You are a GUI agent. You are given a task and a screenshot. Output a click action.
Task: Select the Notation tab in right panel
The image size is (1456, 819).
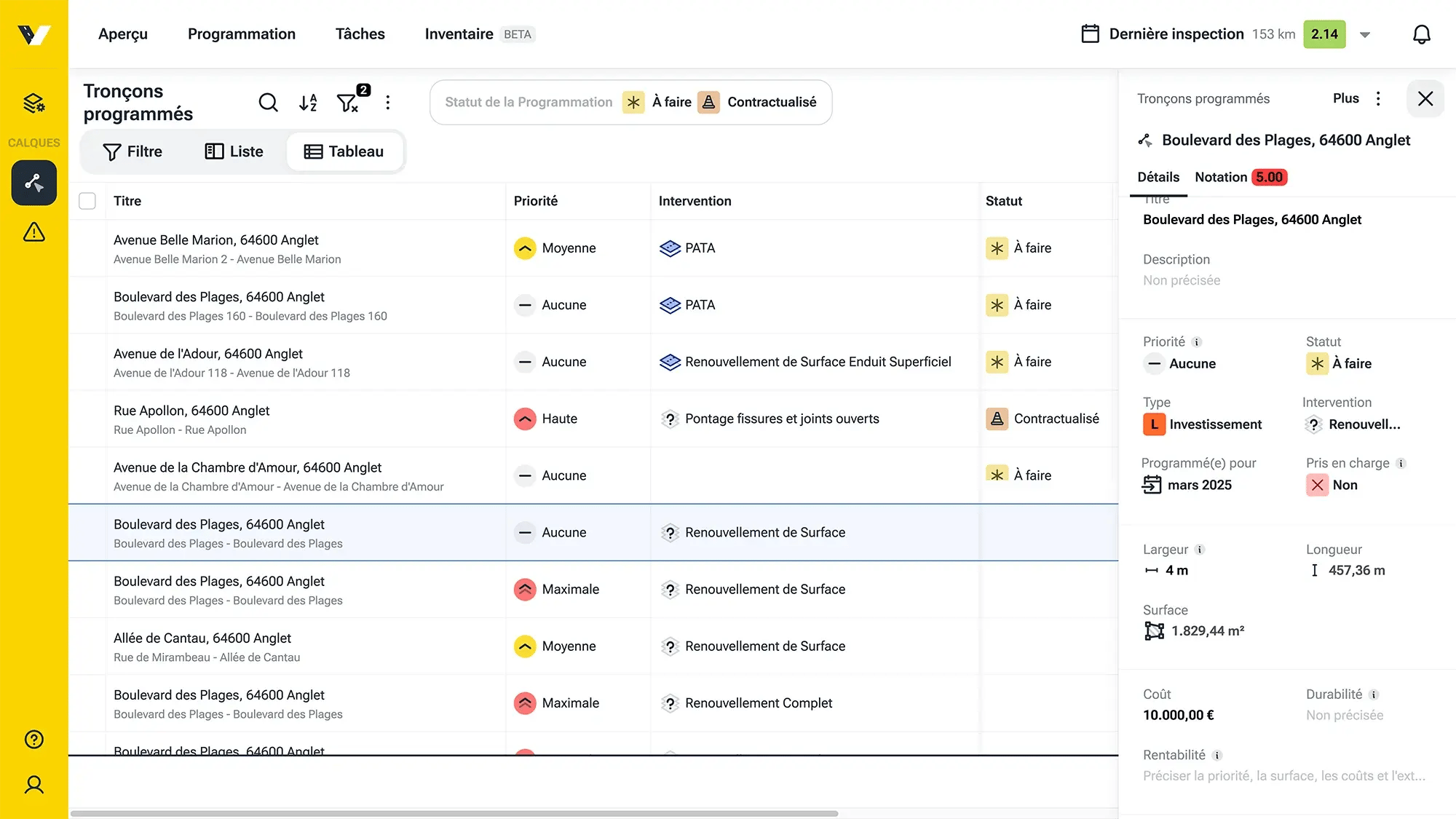pos(1221,177)
